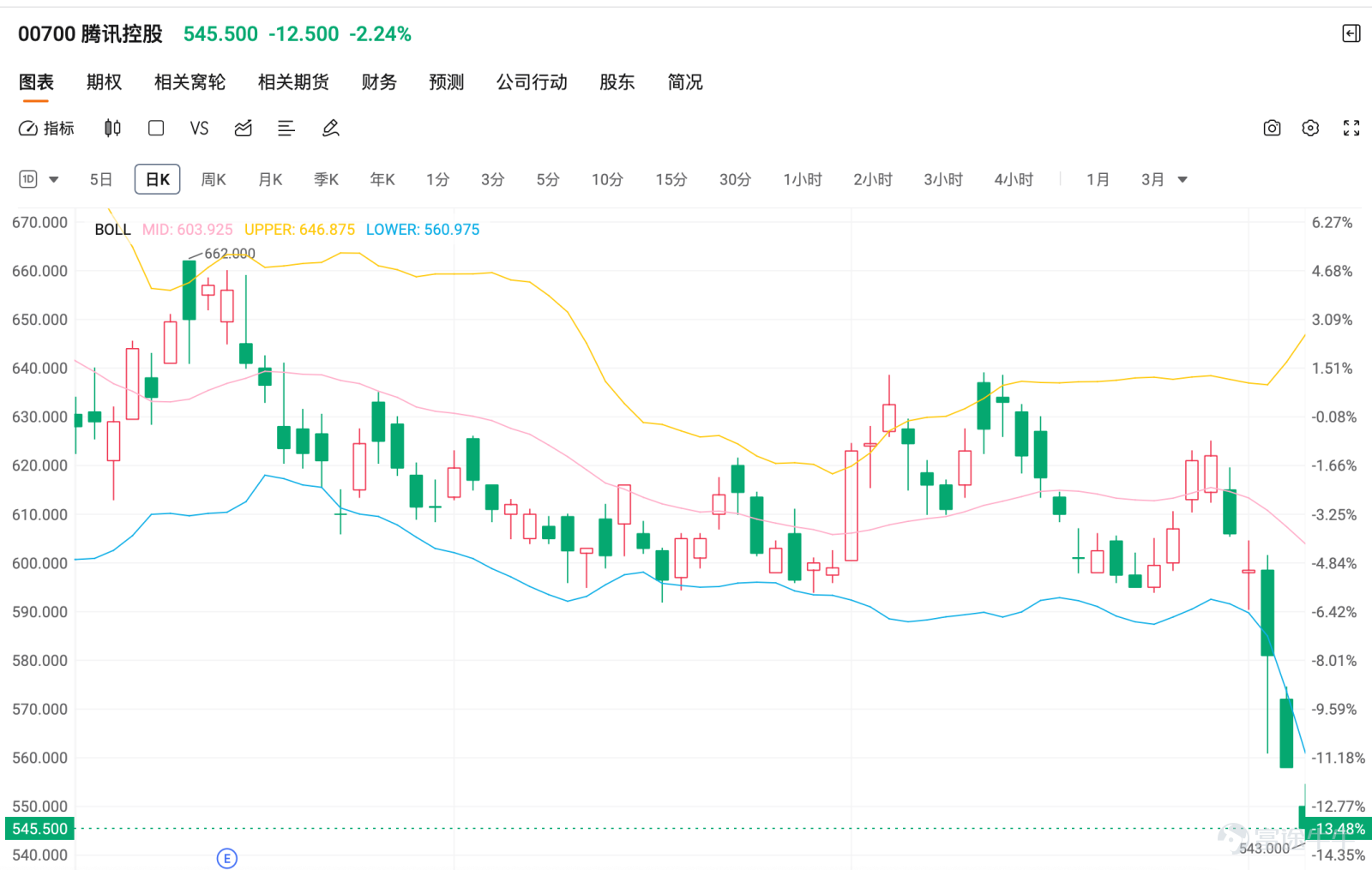Select the 1分 interval
The width and height of the screenshot is (1372, 870).
(437, 180)
